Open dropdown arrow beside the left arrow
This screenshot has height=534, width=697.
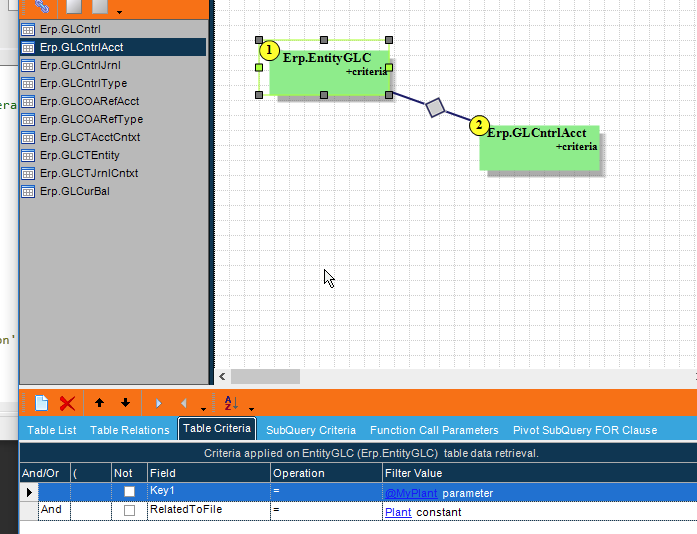tap(203, 409)
